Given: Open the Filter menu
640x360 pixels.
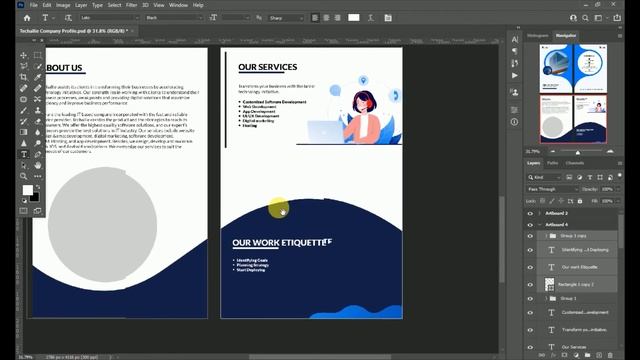Looking at the screenshot, I should (x=131, y=5).
